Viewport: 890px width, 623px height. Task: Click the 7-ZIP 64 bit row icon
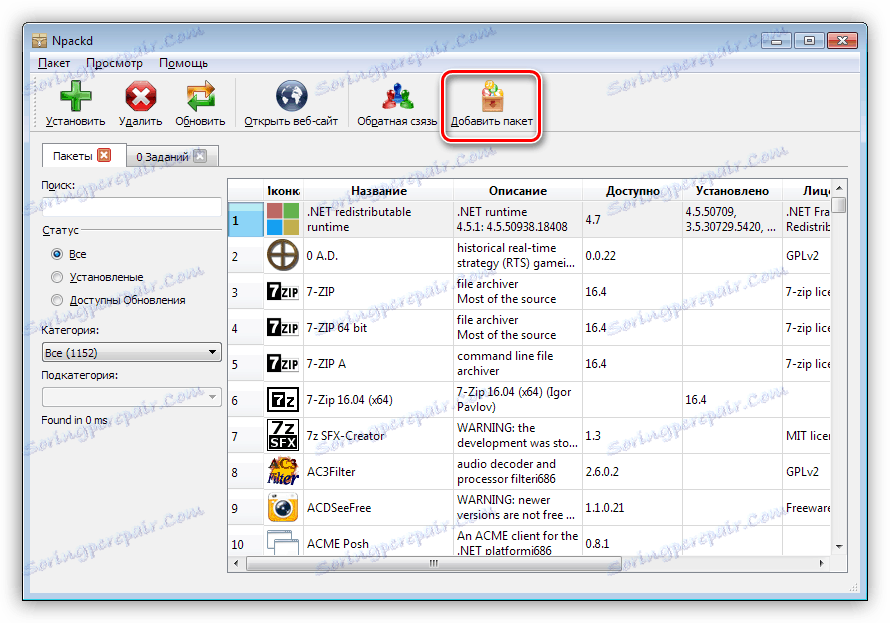click(x=283, y=327)
